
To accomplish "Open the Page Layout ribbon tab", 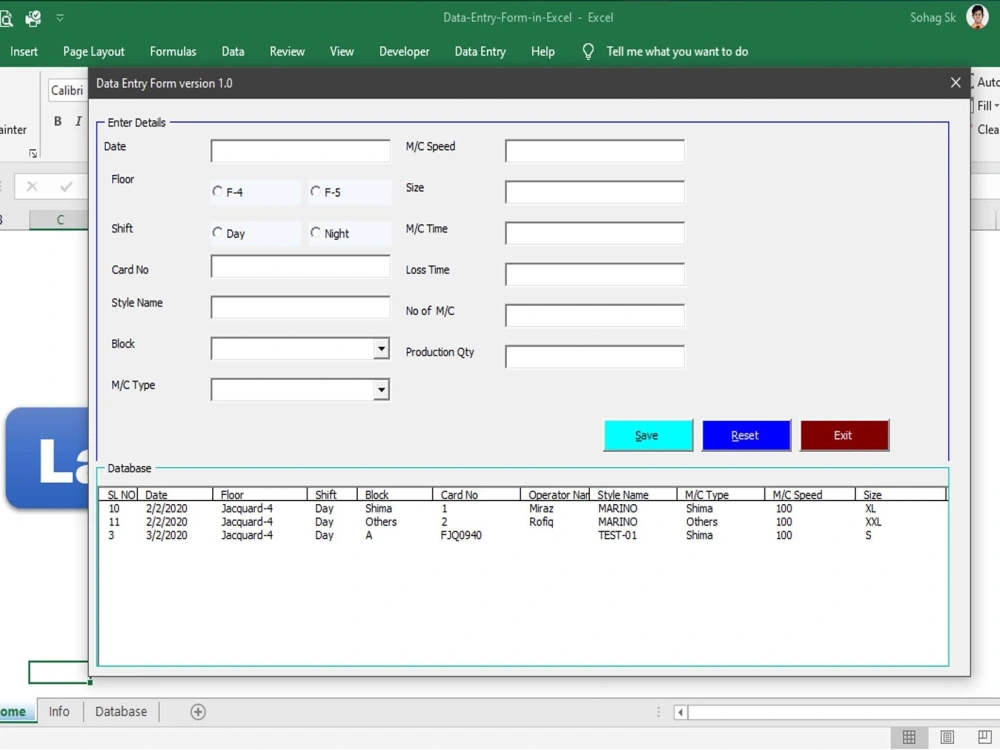I will point(94,52).
